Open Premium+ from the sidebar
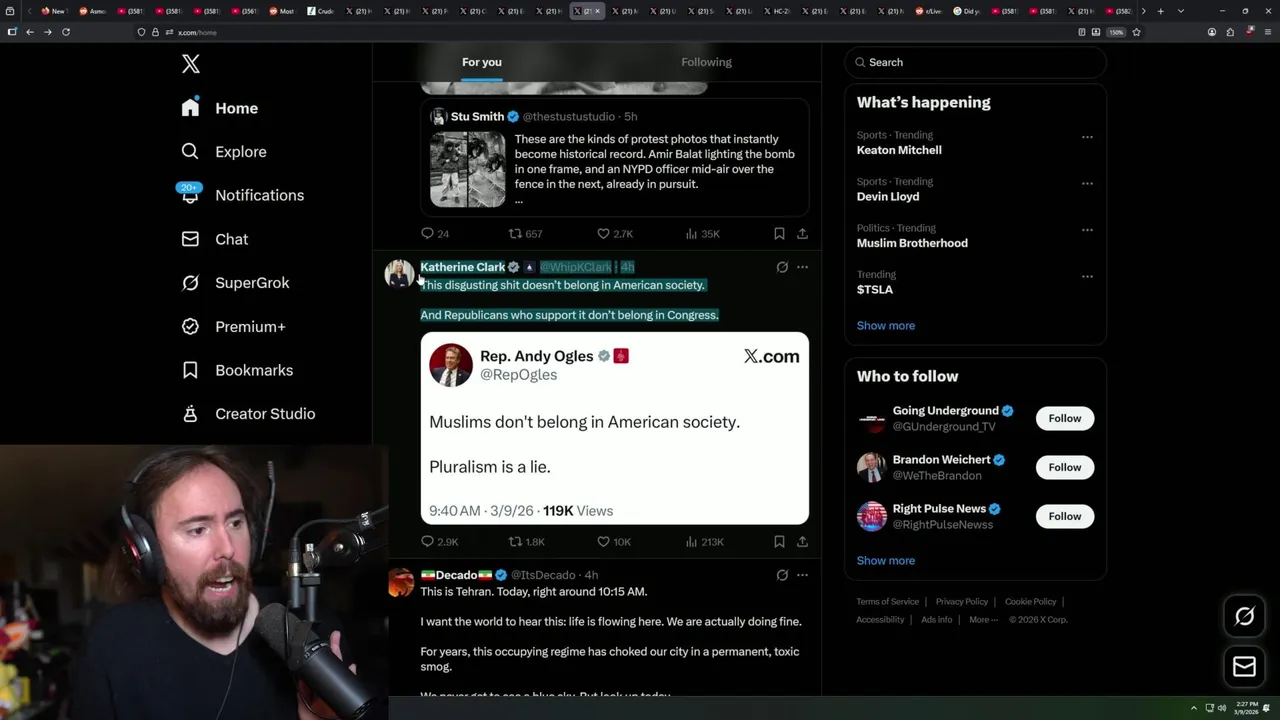 pyautogui.click(x=233, y=327)
